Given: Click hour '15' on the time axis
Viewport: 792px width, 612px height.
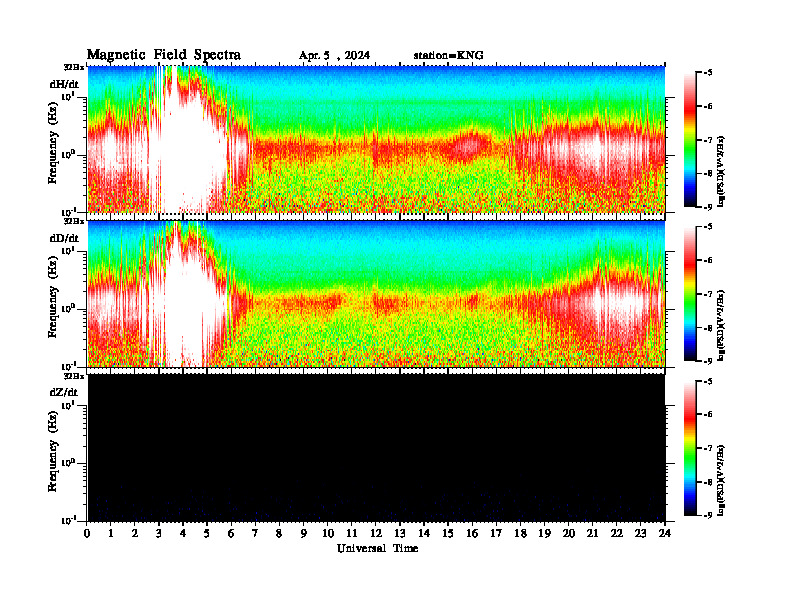Looking at the screenshot, I should pos(448,533).
